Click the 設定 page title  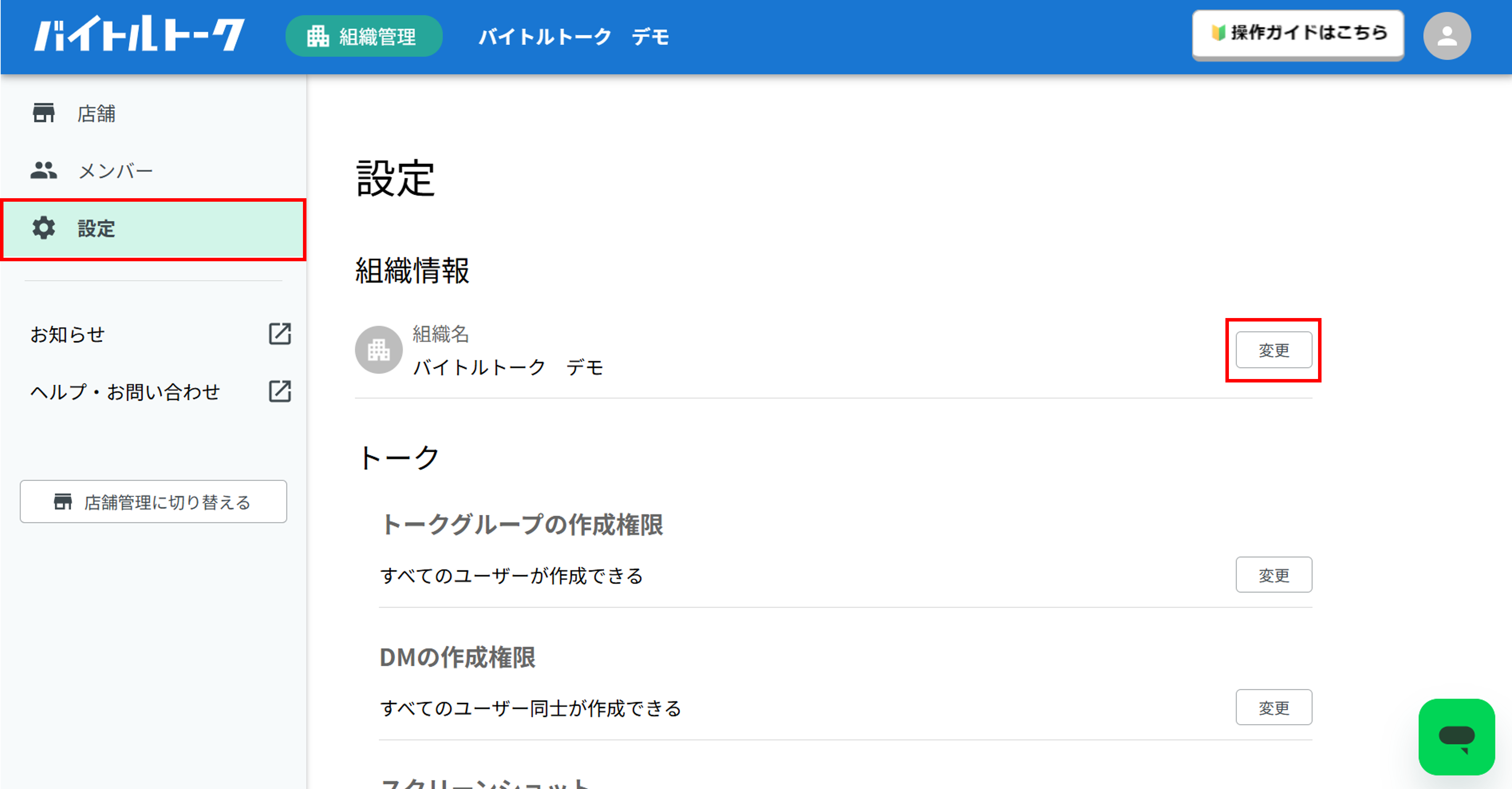(x=395, y=178)
